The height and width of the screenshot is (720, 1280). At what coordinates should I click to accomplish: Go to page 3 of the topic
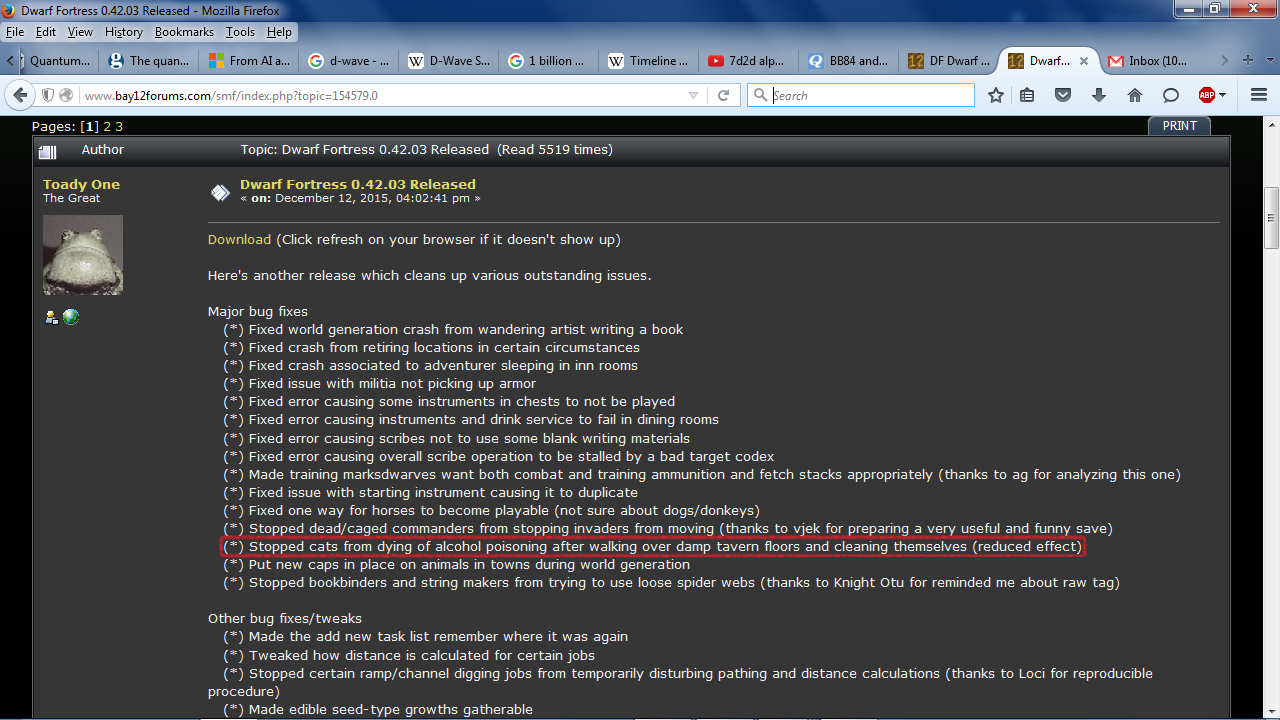coord(119,126)
